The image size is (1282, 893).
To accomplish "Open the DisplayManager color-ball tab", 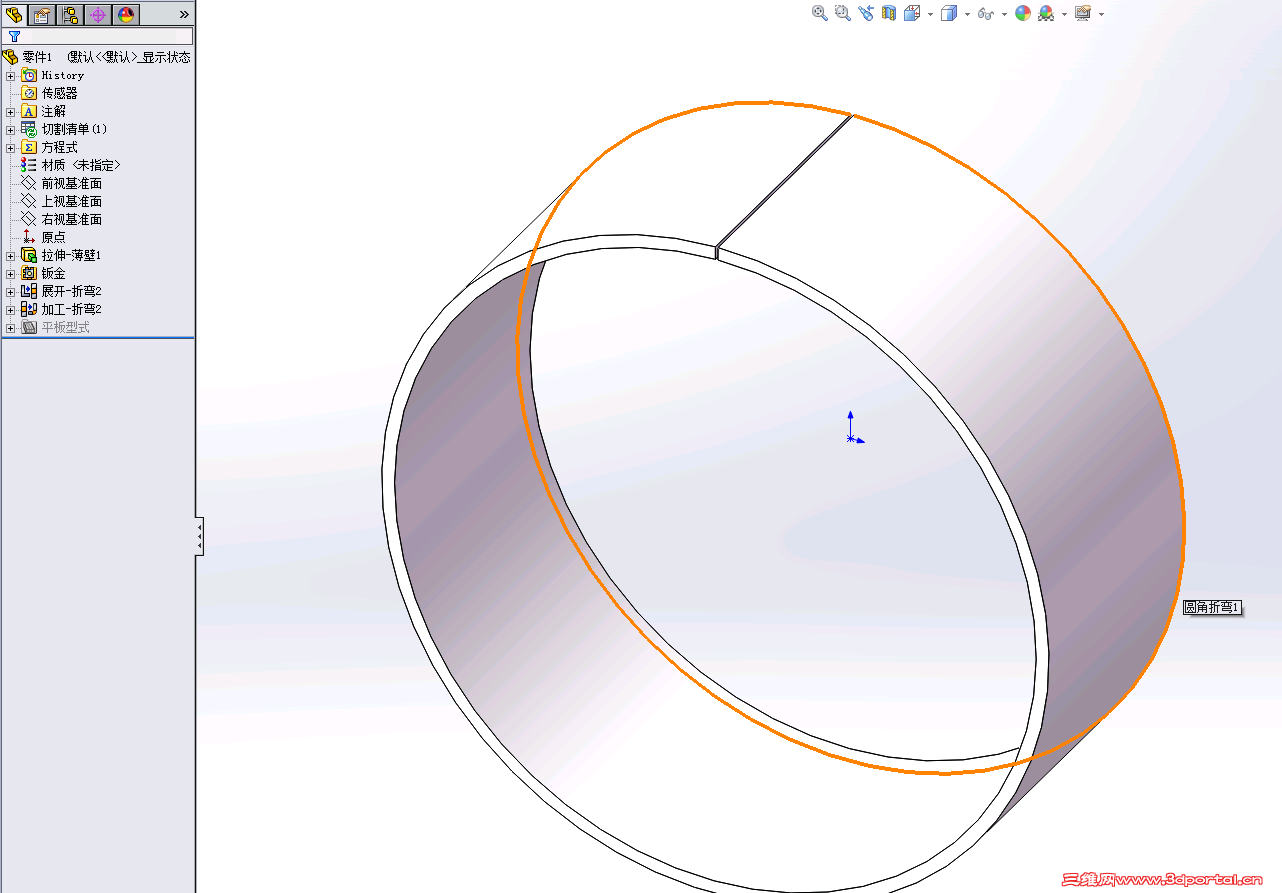I will pos(126,14).
